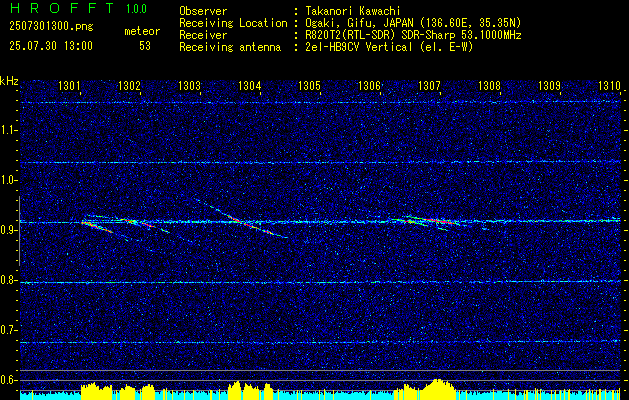
Task: Click the wide yellow power block below 1301
Action: (x=96, y=391)
